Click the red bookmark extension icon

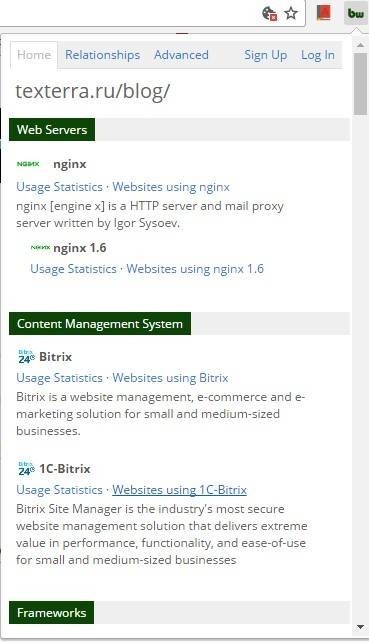coord(324,13)
